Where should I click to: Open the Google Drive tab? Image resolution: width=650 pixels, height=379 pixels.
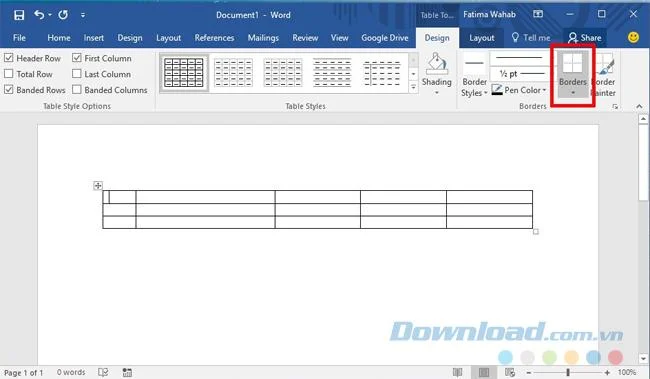(385, 38)
